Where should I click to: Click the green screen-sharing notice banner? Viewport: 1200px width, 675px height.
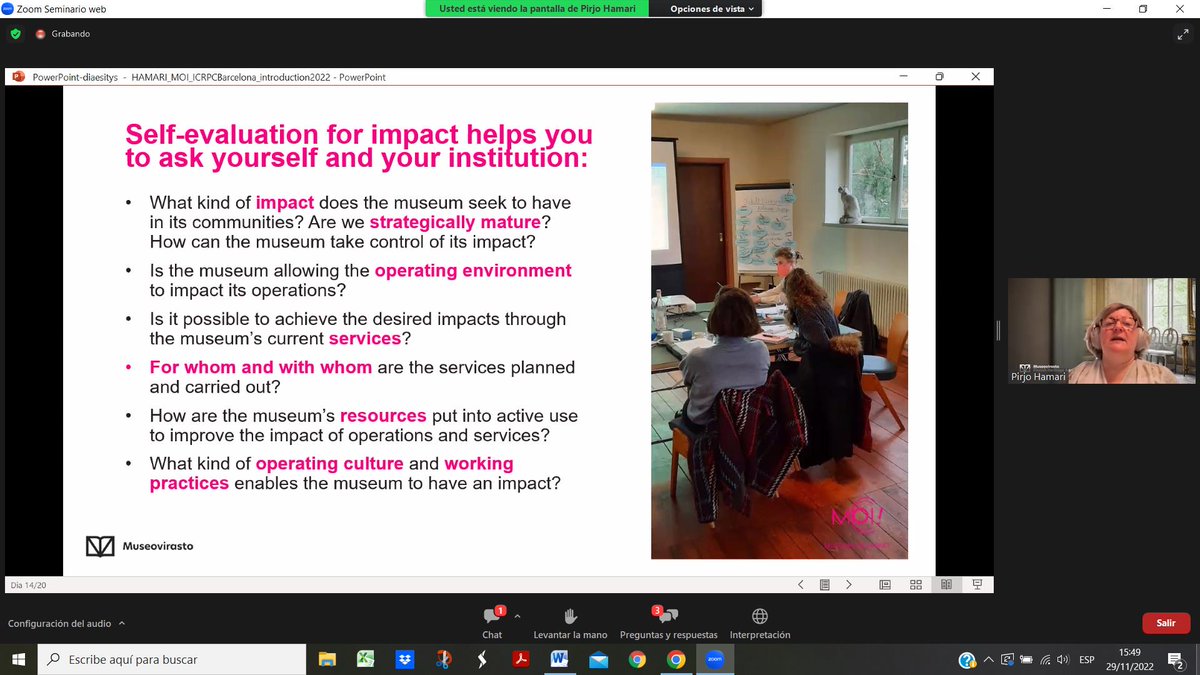tap(536, 9)
